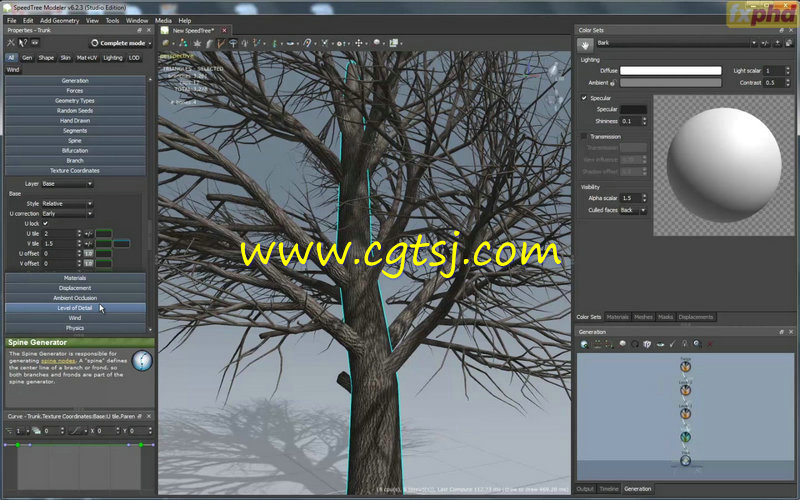The width and height of the screenshot is (800, 500).
Task: Select the top orange node in Generation graph
Action: pos(685,366)
